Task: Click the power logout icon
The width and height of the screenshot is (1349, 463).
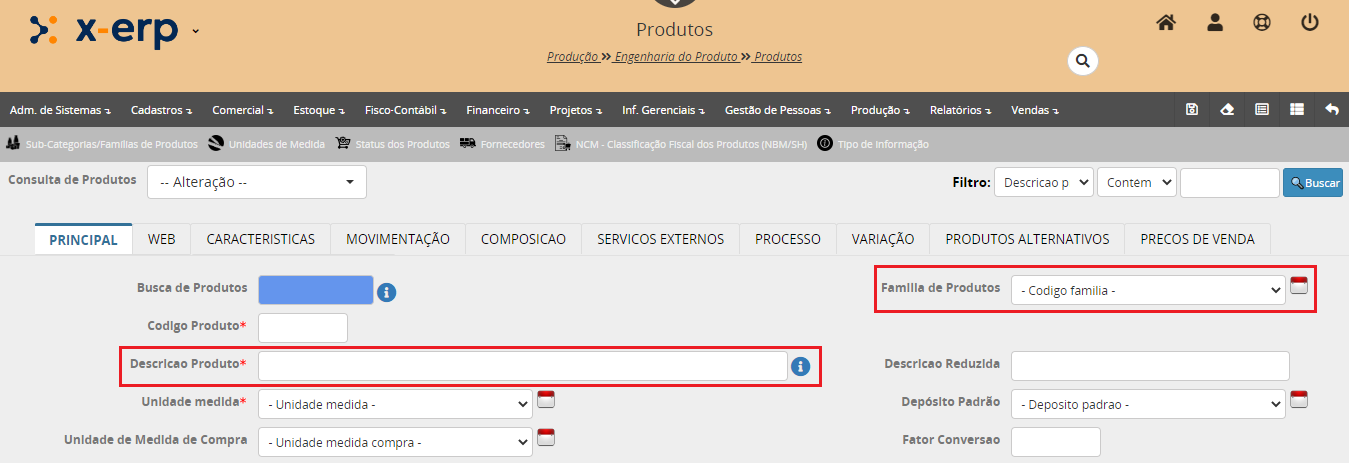Action: coord(1310,23)
